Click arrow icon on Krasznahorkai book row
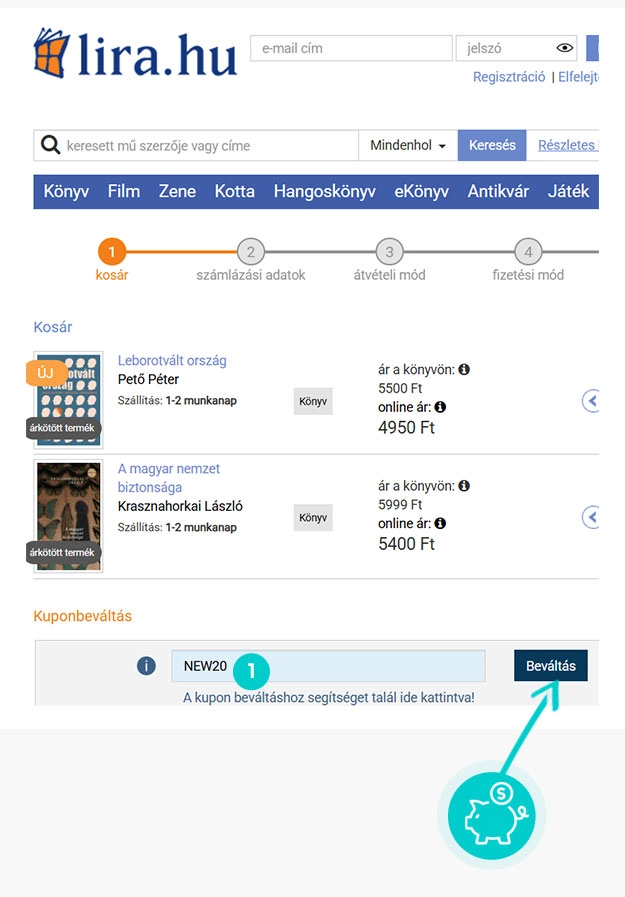This screenshot has height=897, width=625. pos(591,517)
